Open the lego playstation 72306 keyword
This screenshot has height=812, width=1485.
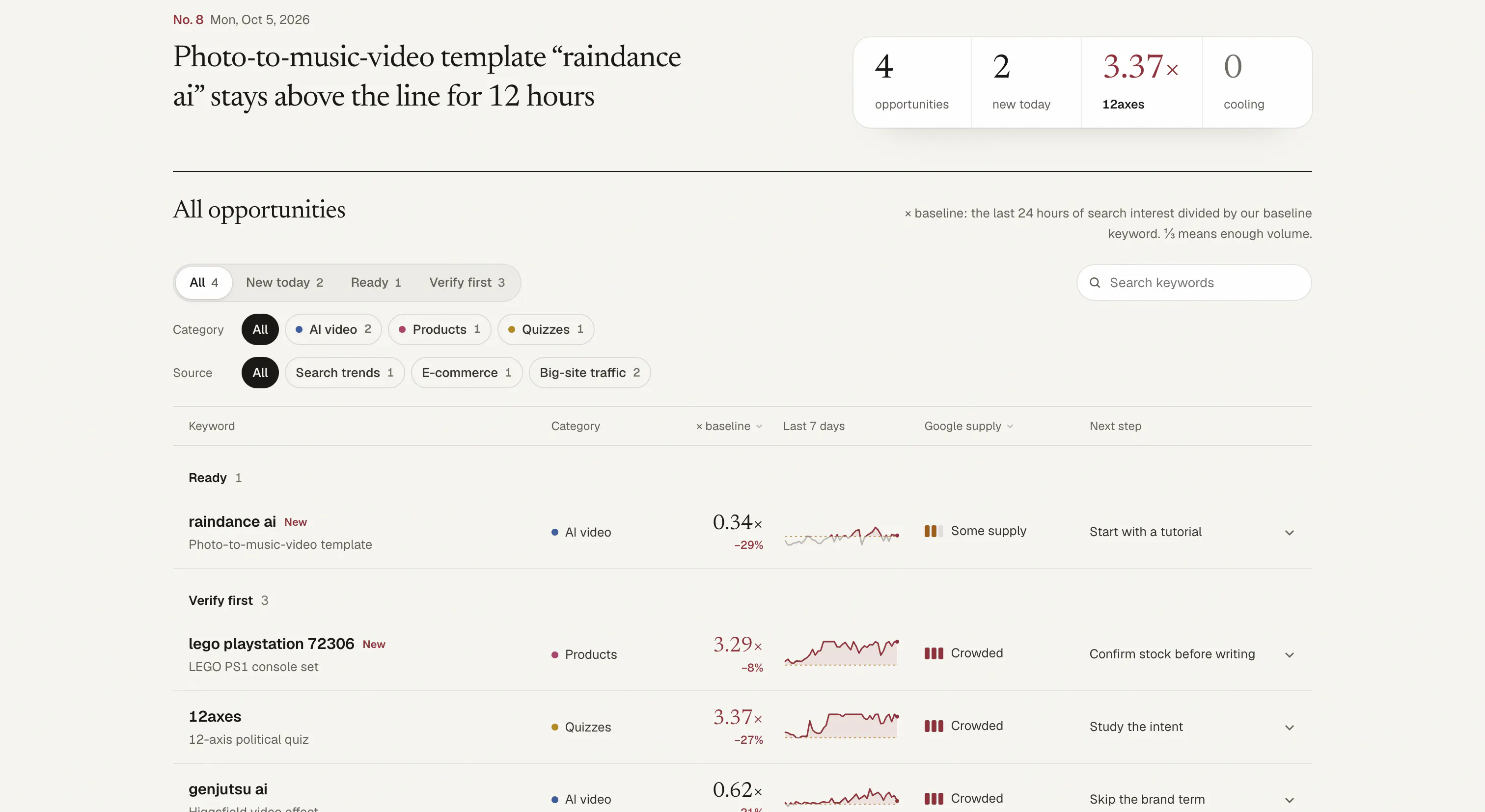[x=271, y=644]
